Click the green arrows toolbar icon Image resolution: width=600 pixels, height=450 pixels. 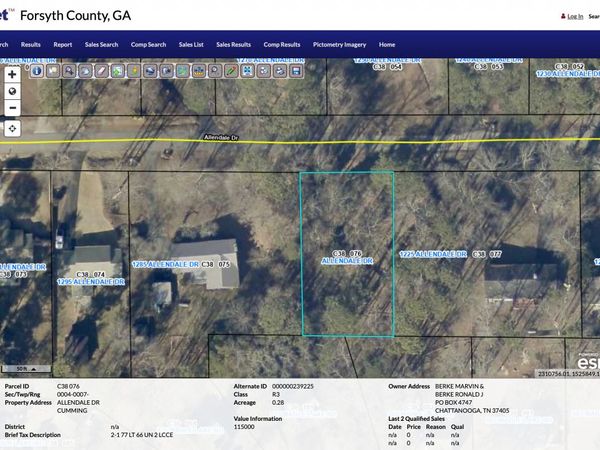point(117,71)
